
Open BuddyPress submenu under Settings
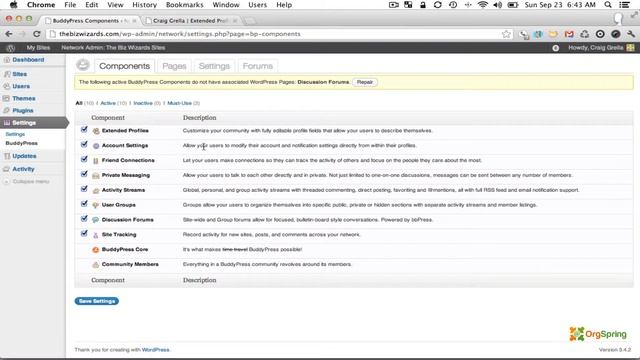(22, 143)
